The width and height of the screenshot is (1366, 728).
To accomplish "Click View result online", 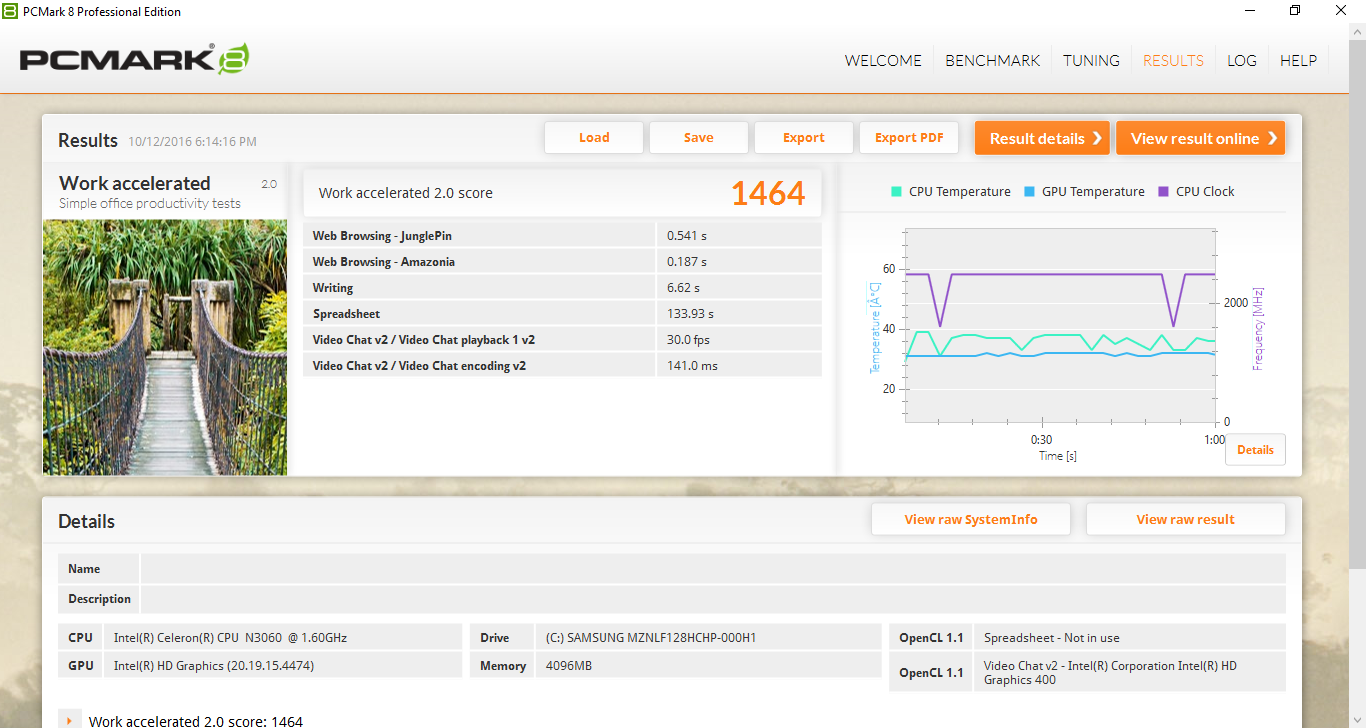I will [1200, 138].
